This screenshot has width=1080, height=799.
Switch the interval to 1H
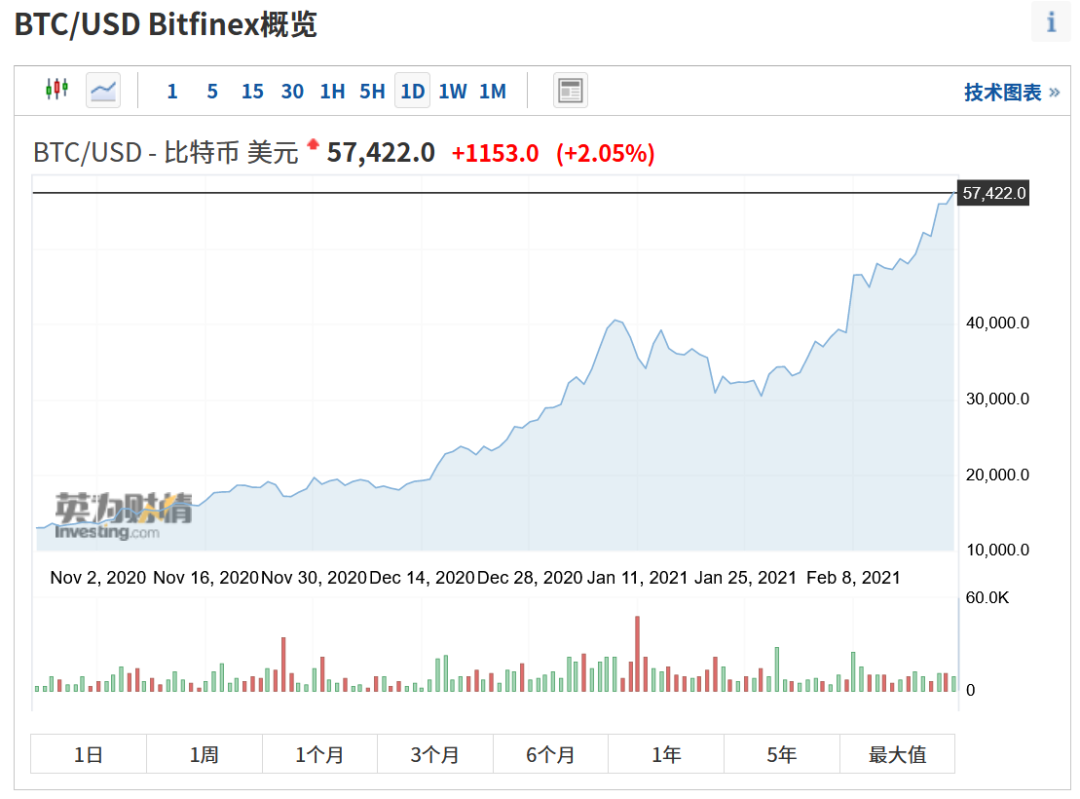(x=332, y=92)
